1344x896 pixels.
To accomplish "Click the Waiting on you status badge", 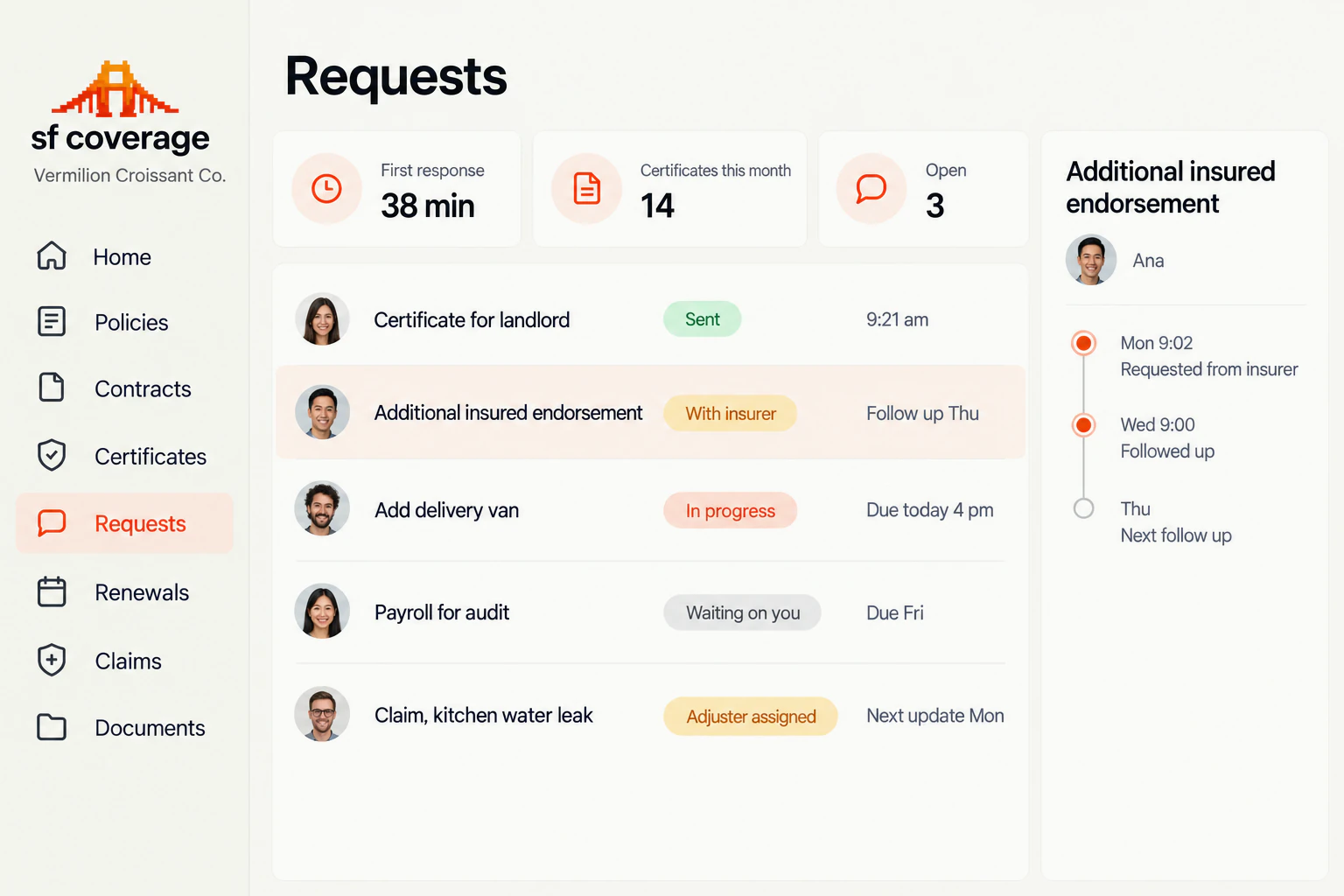I will [x=742, y=612].
